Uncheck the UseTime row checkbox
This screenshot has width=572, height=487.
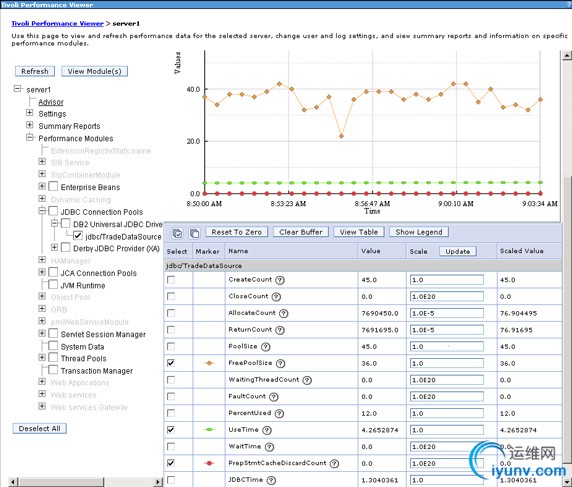(x=170, y=430)
